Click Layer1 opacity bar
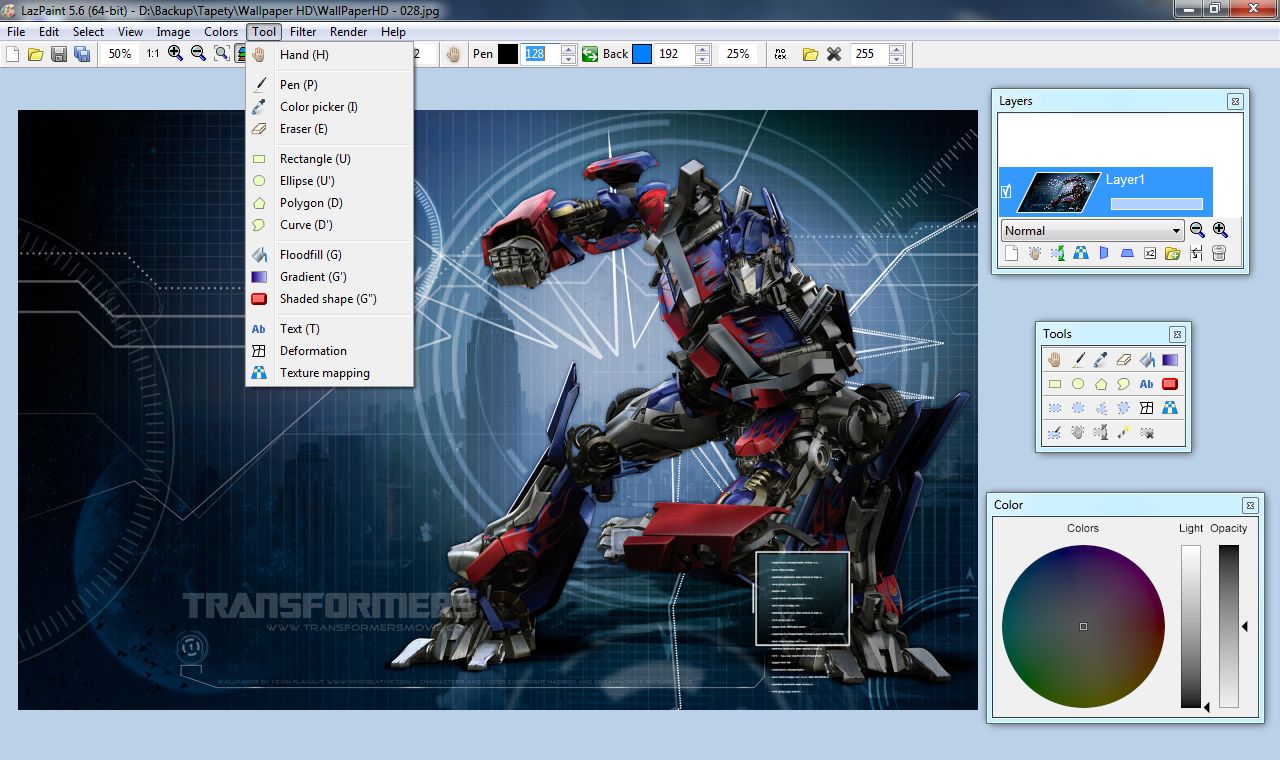The image size is (1280, 760). coord(1156,204)
